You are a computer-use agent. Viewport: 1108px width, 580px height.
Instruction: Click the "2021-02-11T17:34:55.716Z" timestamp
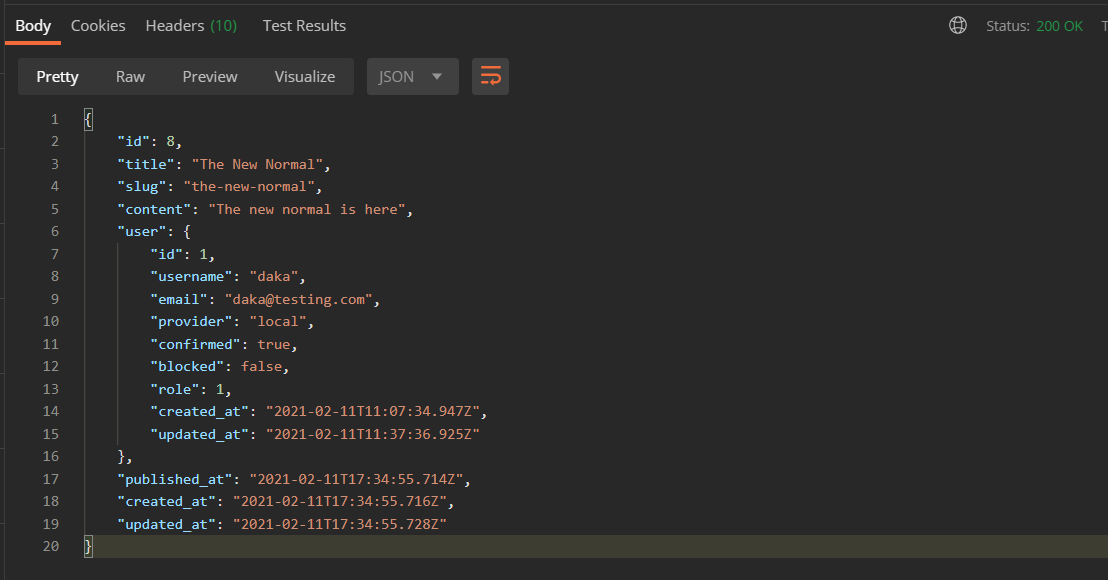tap(340, 502)
